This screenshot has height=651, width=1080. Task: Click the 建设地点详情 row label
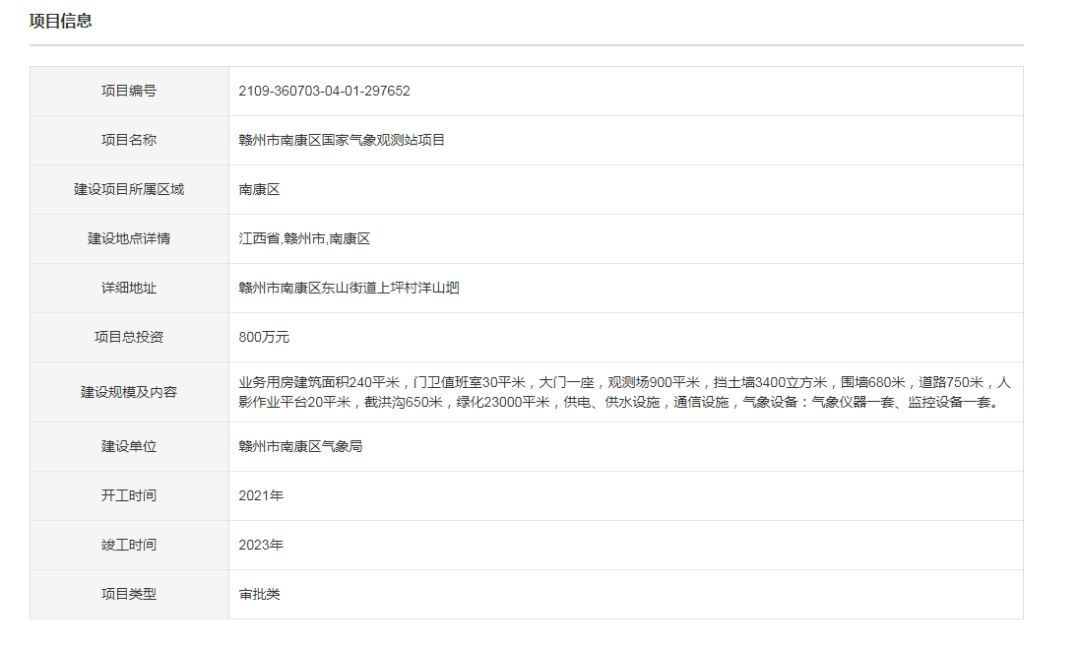click(131, 238)
